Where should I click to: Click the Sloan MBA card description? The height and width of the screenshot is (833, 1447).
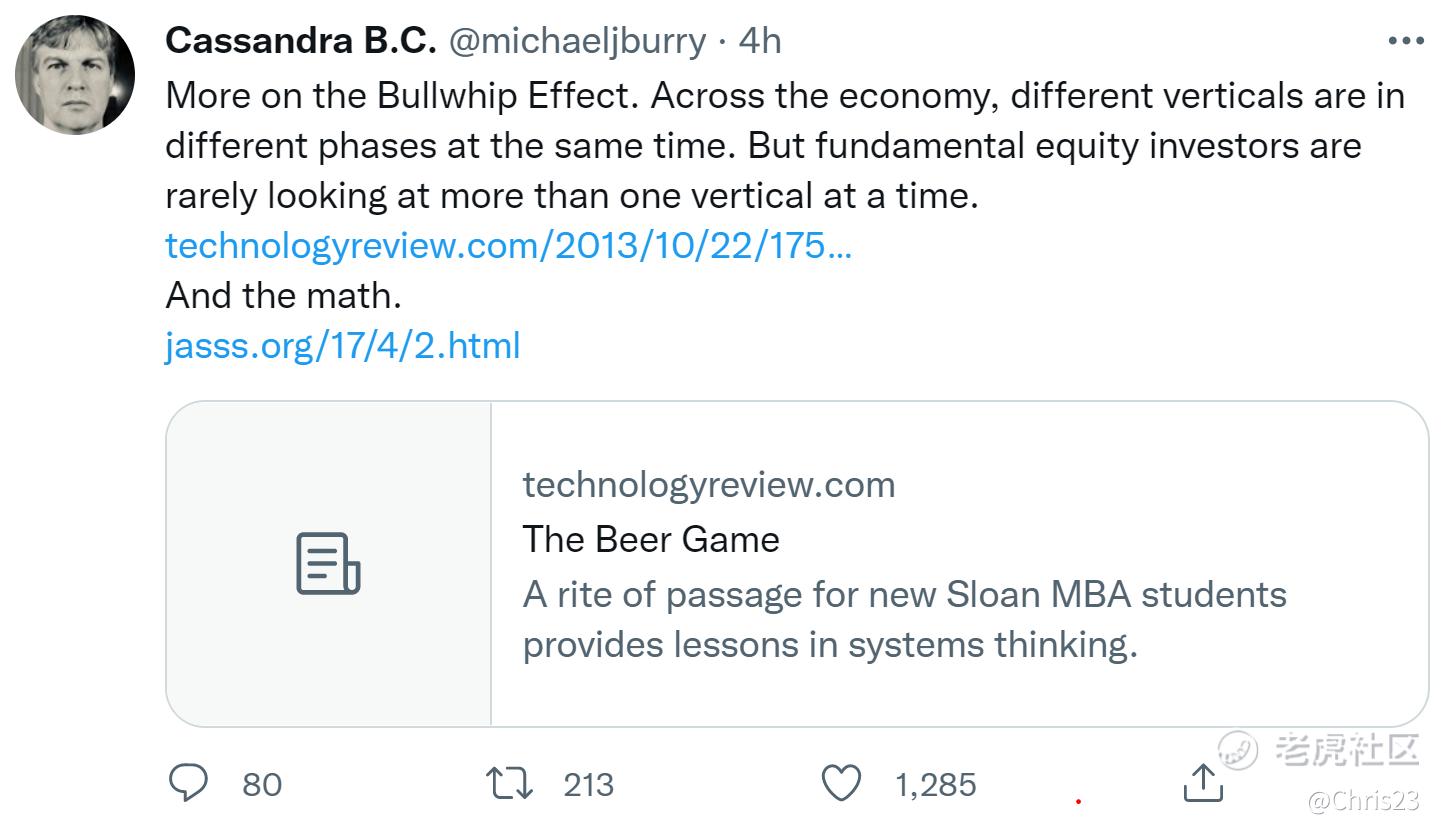pyautogui.click(x=904, y=619)
